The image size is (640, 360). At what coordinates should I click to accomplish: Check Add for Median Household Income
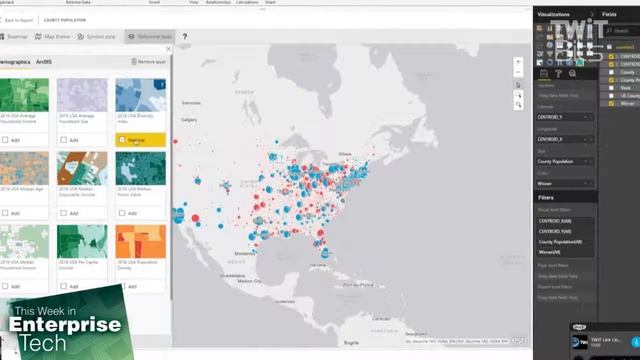tap(5, 286)
